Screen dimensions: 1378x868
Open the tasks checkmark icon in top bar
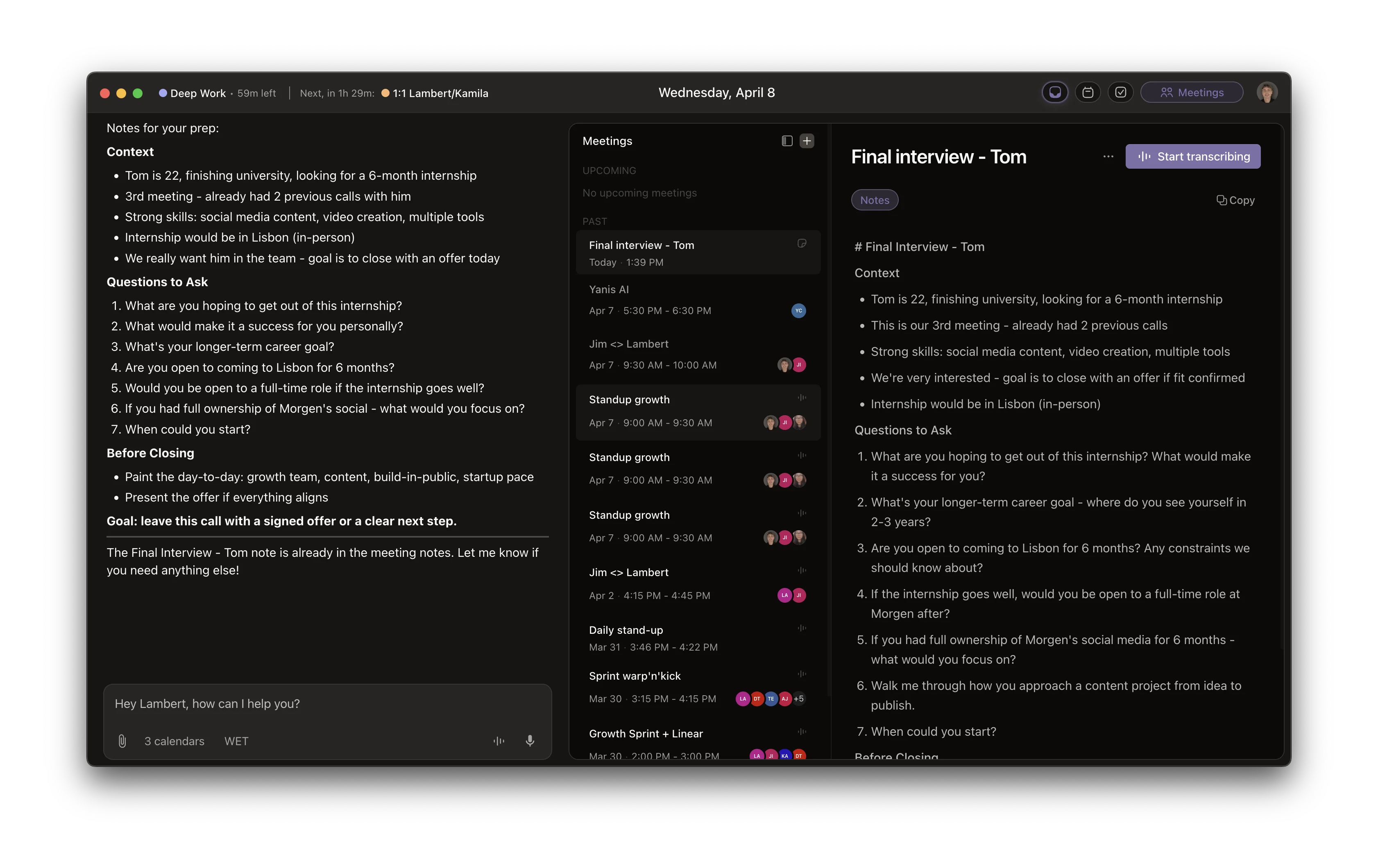(1120, 93)
